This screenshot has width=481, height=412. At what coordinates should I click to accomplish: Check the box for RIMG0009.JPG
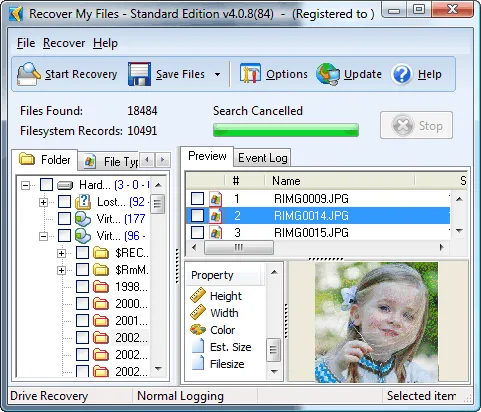pyautogui.click(x=197, y=198)
